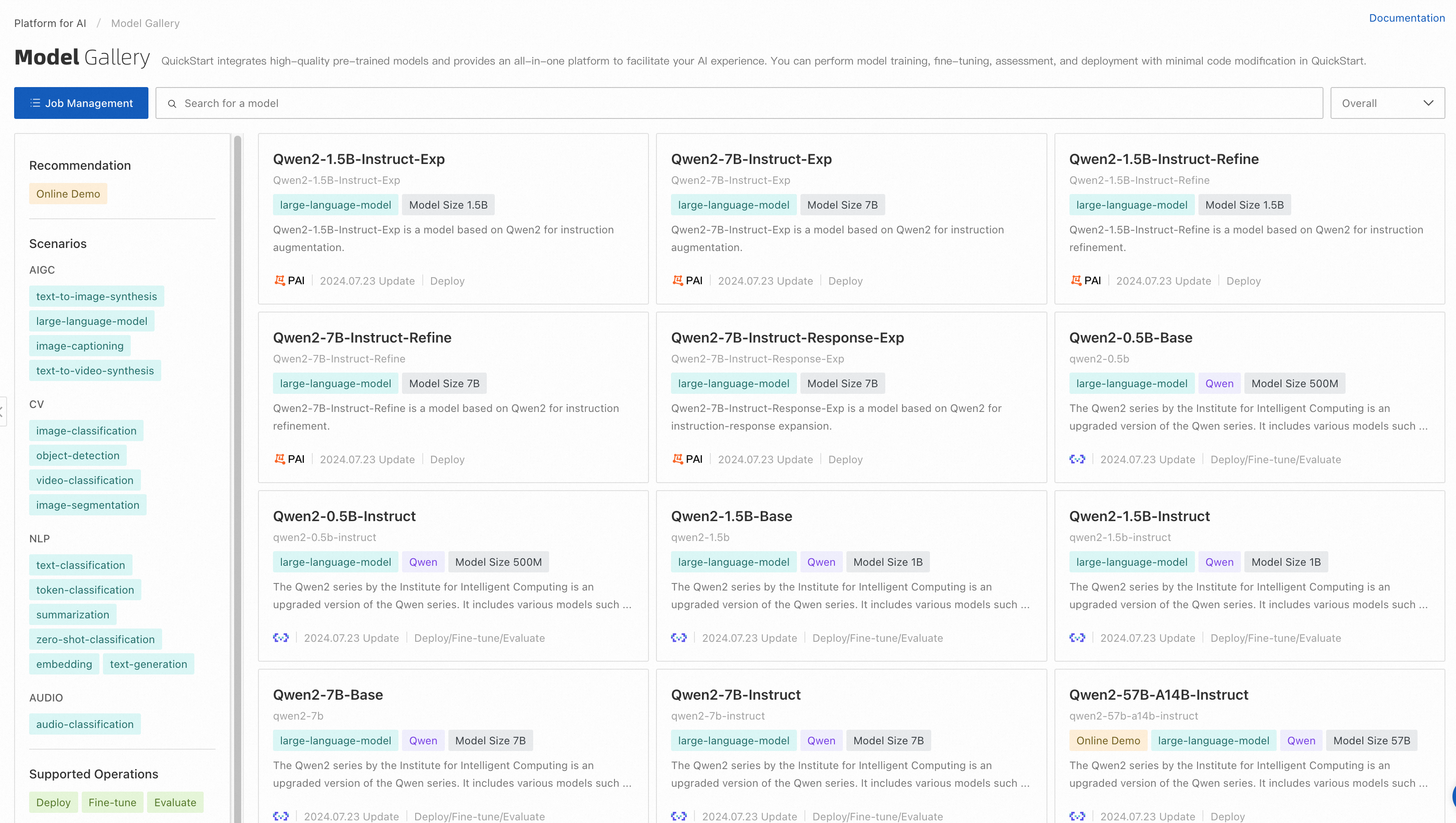
Task: Click Model Size 57B tag
Action: point(1371,741)
